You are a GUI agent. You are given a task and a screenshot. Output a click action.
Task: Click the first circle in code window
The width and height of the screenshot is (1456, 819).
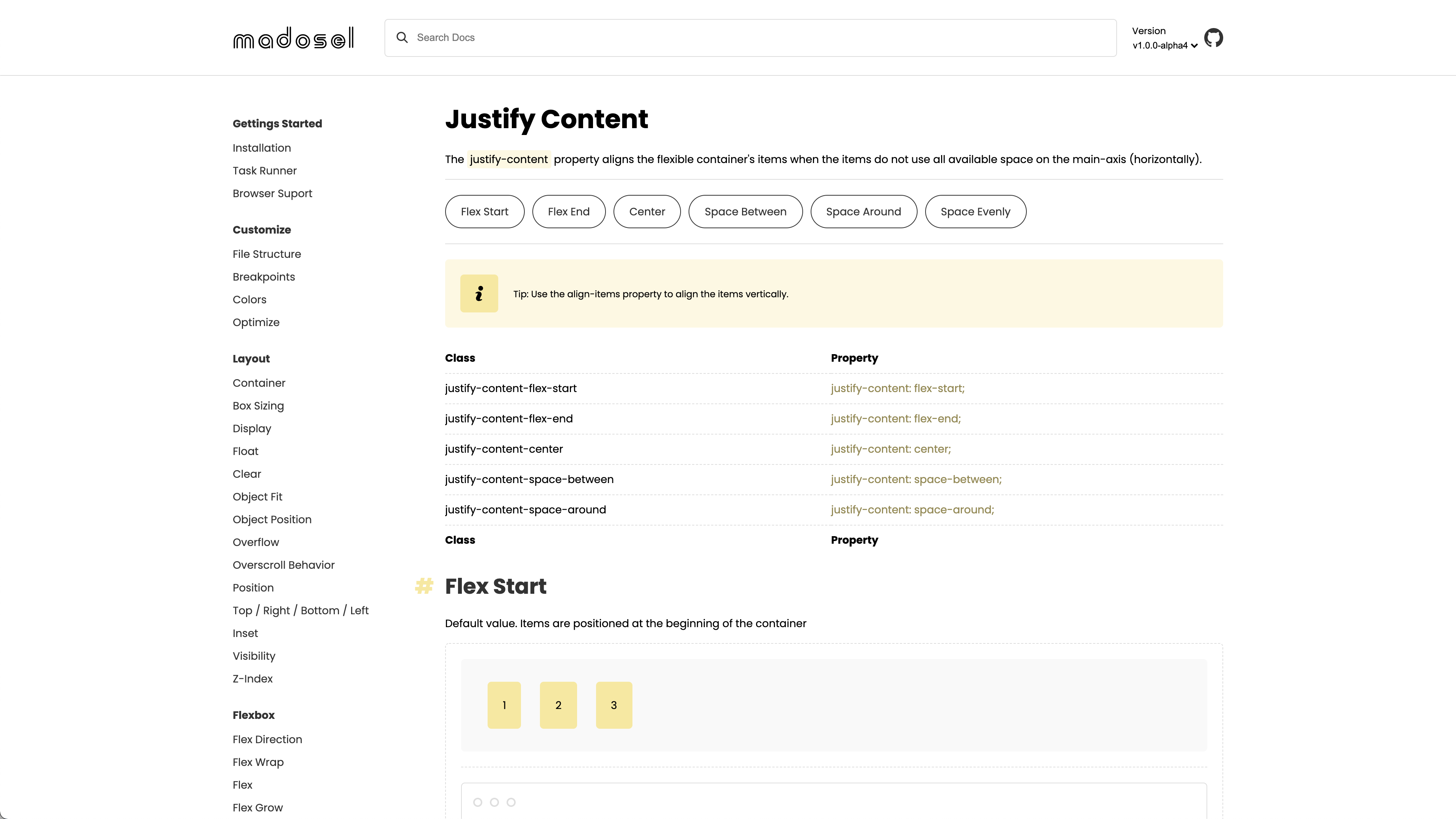point(478,802)
